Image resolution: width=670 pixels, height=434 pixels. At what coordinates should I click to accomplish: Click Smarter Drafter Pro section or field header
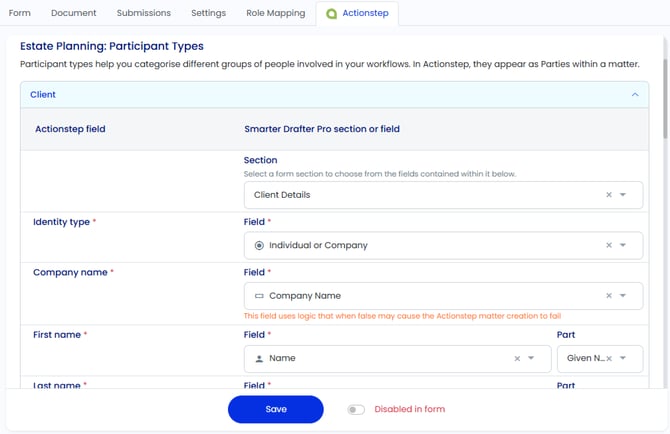(x=322, y=129)
